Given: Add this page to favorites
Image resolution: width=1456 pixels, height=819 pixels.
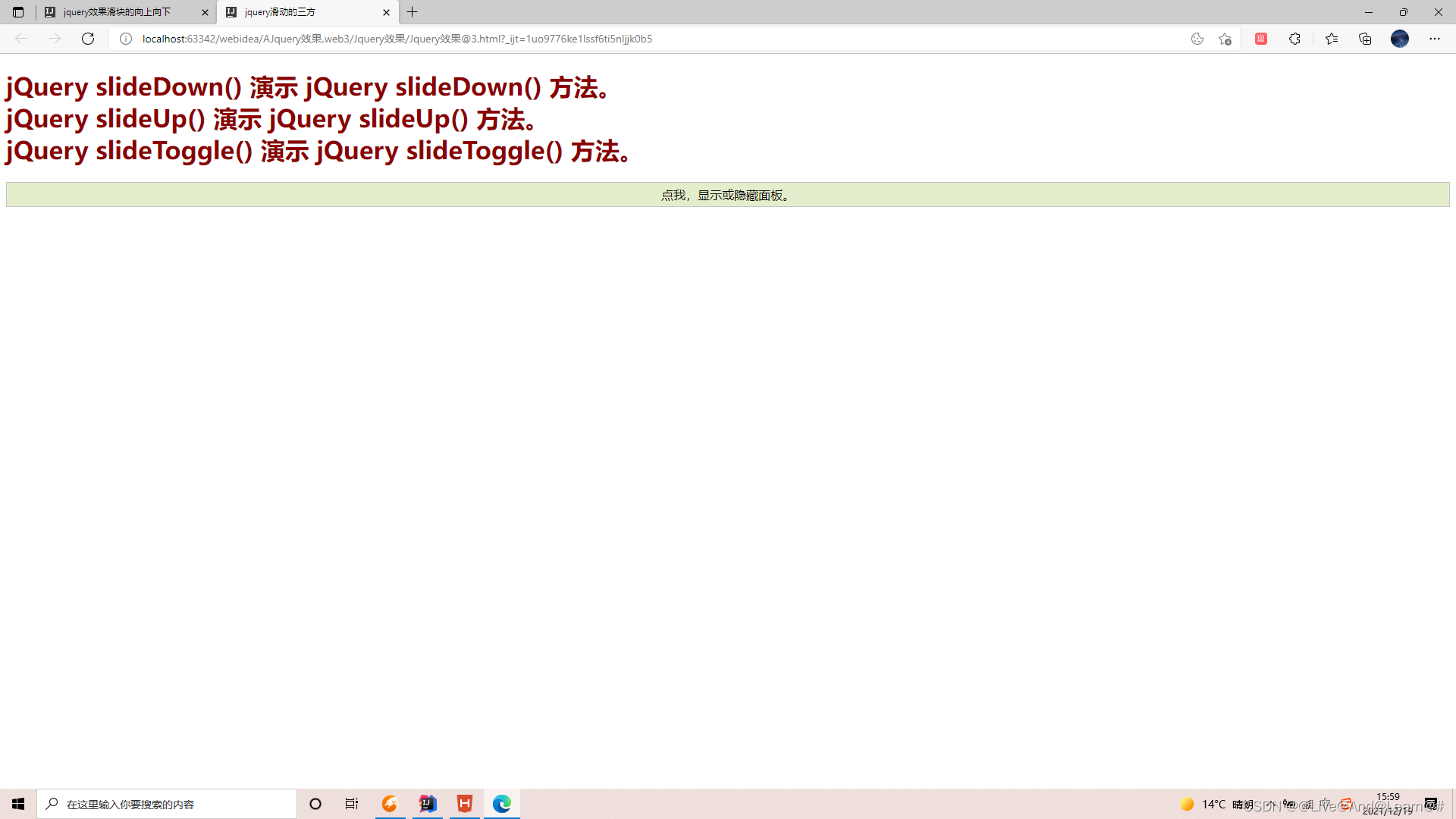Looking at the screenshot, I should point(1225,39).
